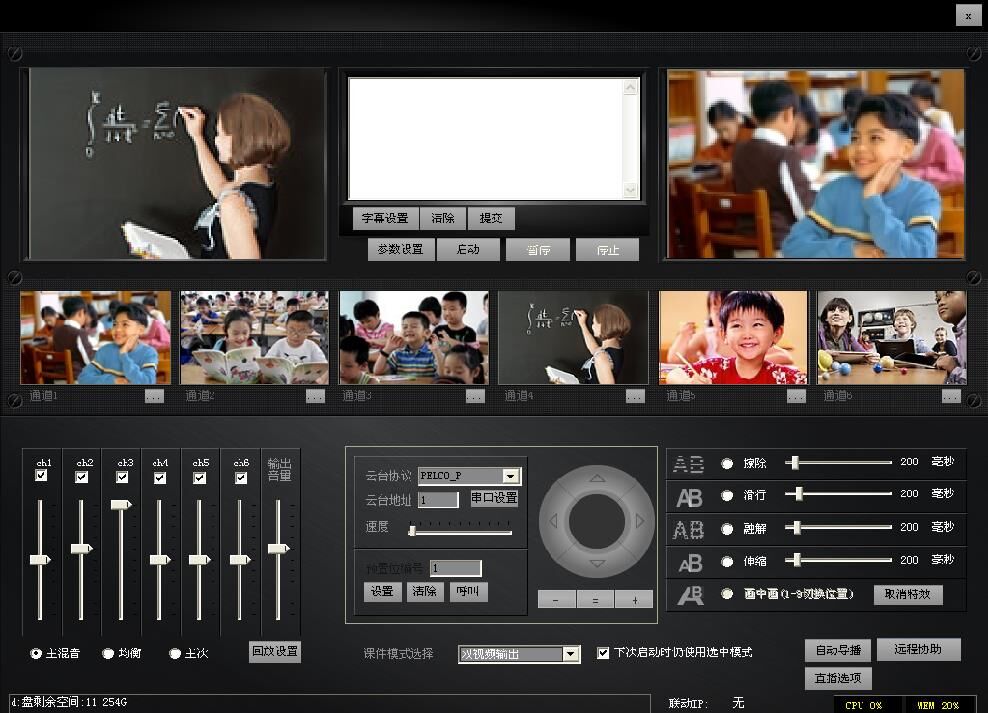The height and width of the screenshot is (713, 988).
Task: Click the 字幕设置 button
Action: pos(385,218)
